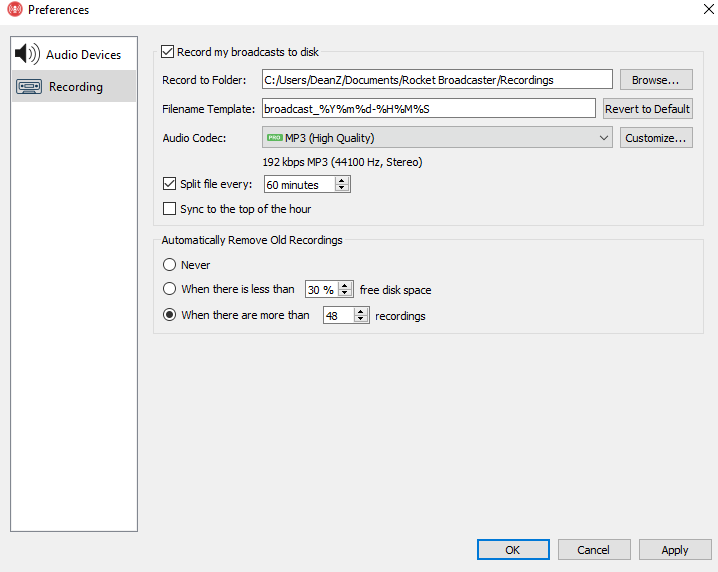Select the Recording preferences page
This screenshot has height=572, width=718.
point(74,86)
